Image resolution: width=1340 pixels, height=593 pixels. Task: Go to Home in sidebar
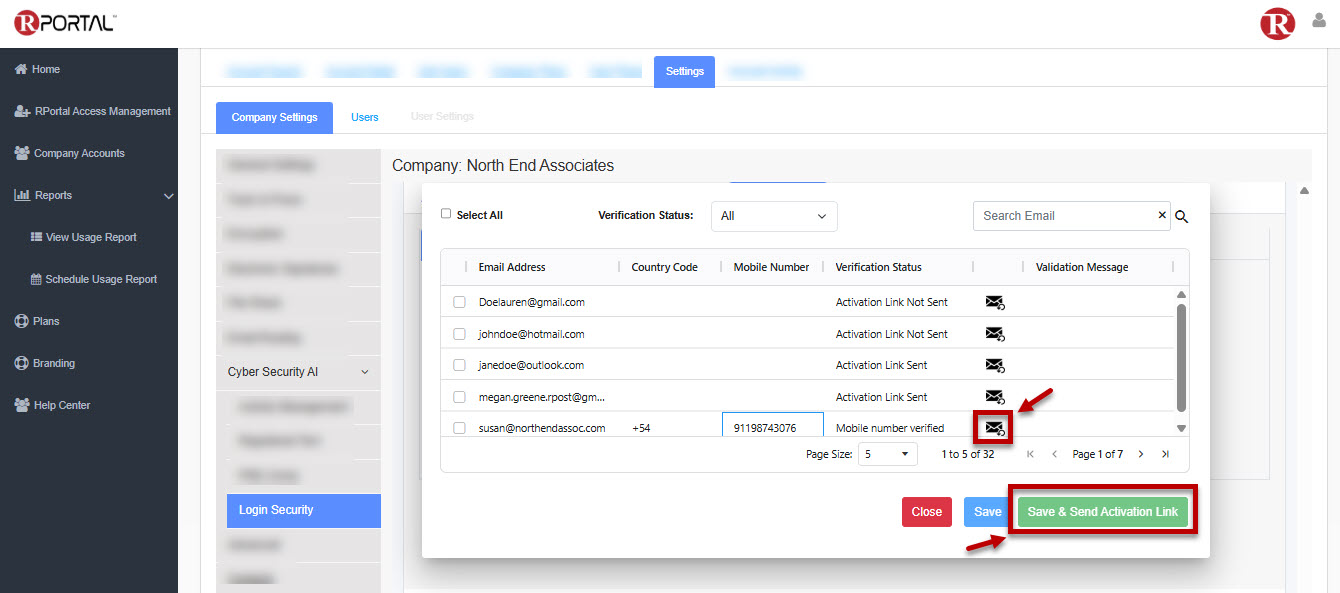point(37,69)
